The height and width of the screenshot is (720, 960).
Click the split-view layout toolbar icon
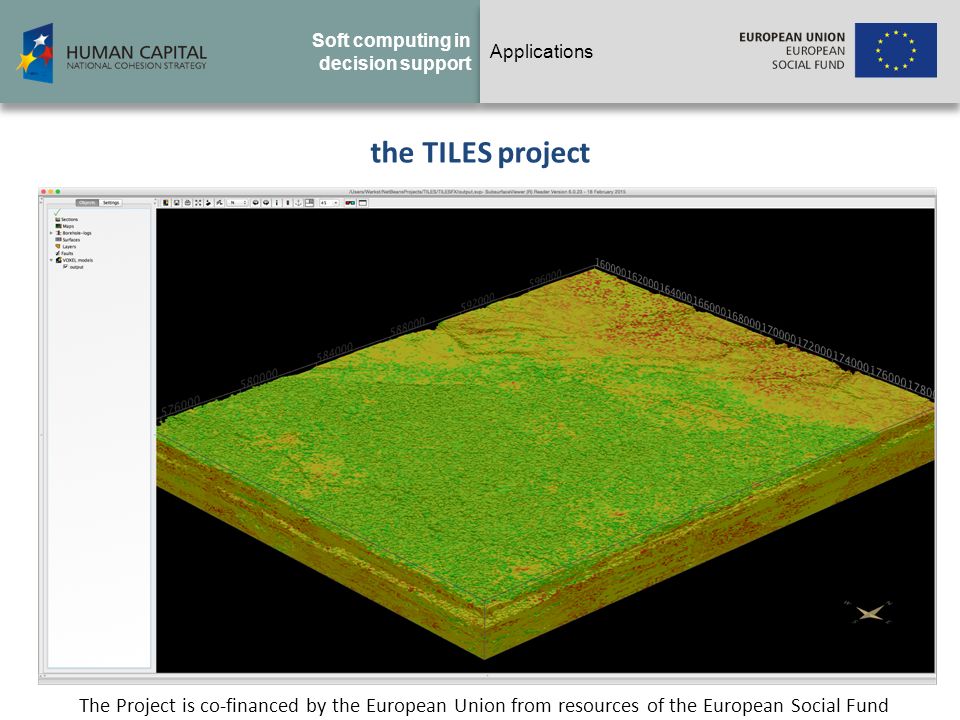tap(309, 203)
